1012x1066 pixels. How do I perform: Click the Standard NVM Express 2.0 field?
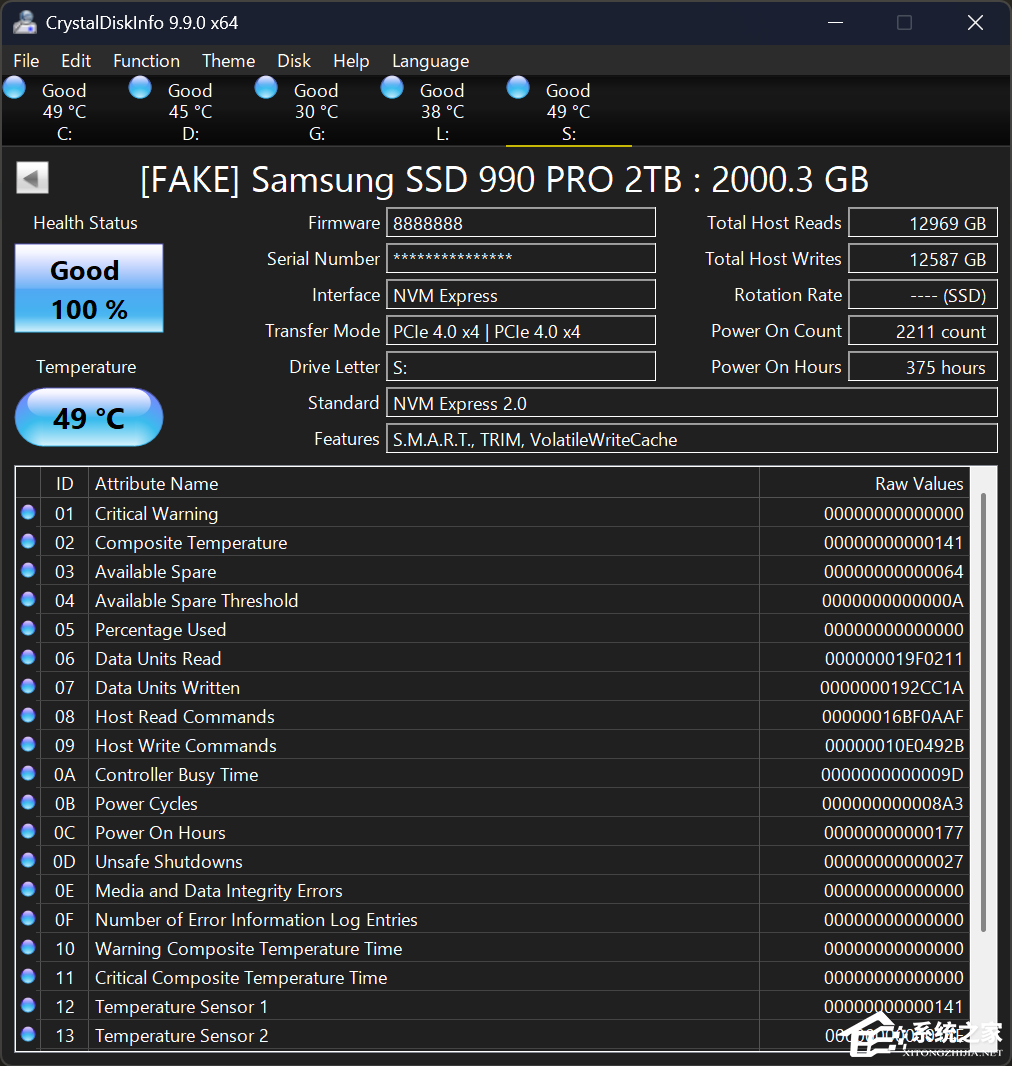pos(692,403)
